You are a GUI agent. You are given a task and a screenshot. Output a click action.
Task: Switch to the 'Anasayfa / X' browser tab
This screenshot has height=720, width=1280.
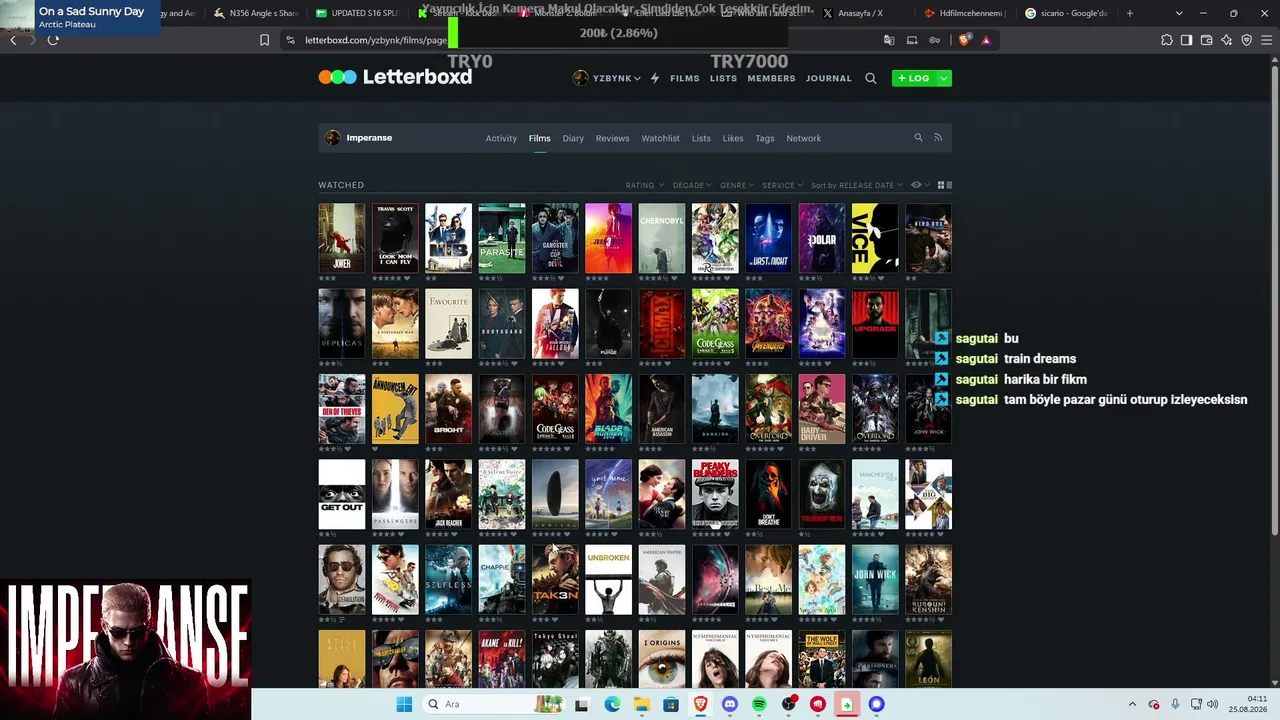855,13
